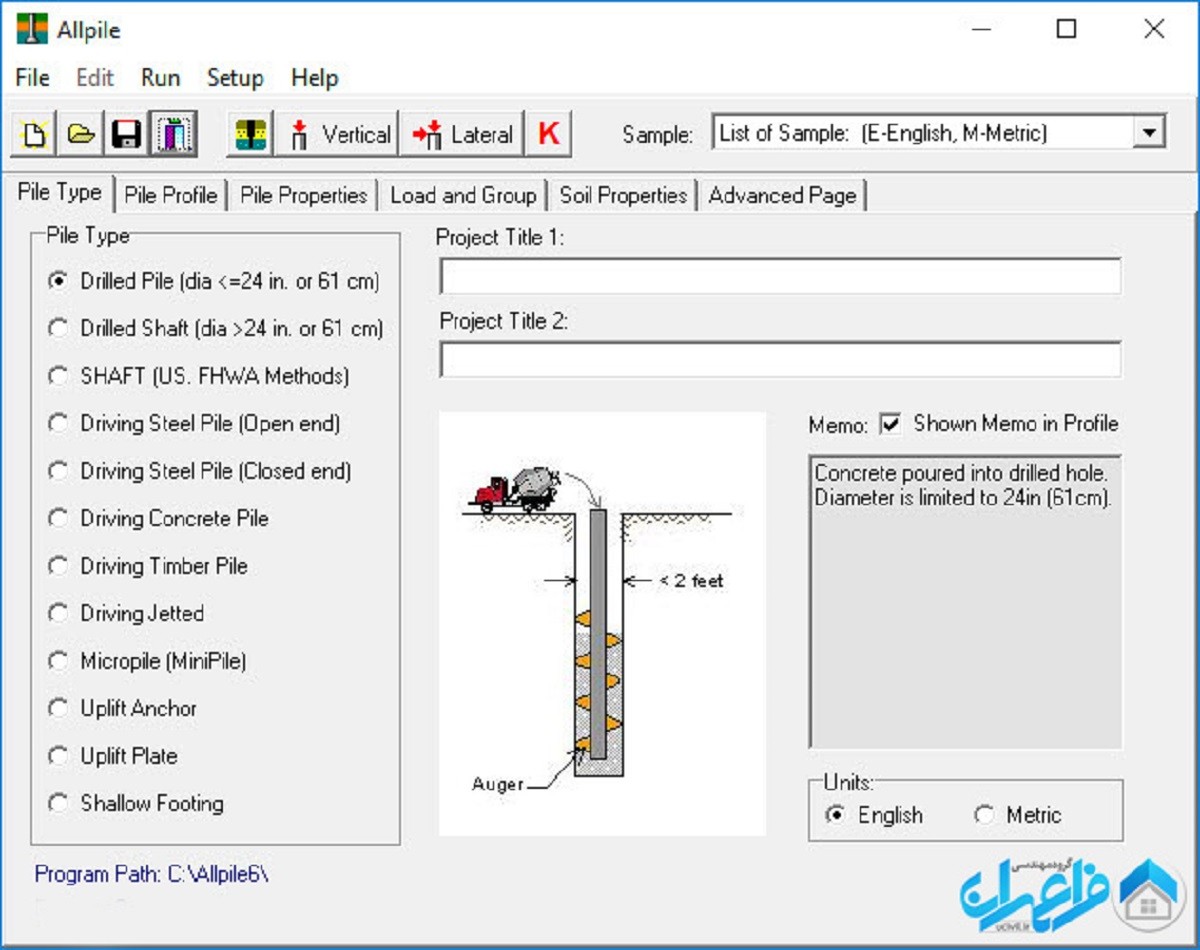
Task: Close the Allpile window
Action: 1154,29
